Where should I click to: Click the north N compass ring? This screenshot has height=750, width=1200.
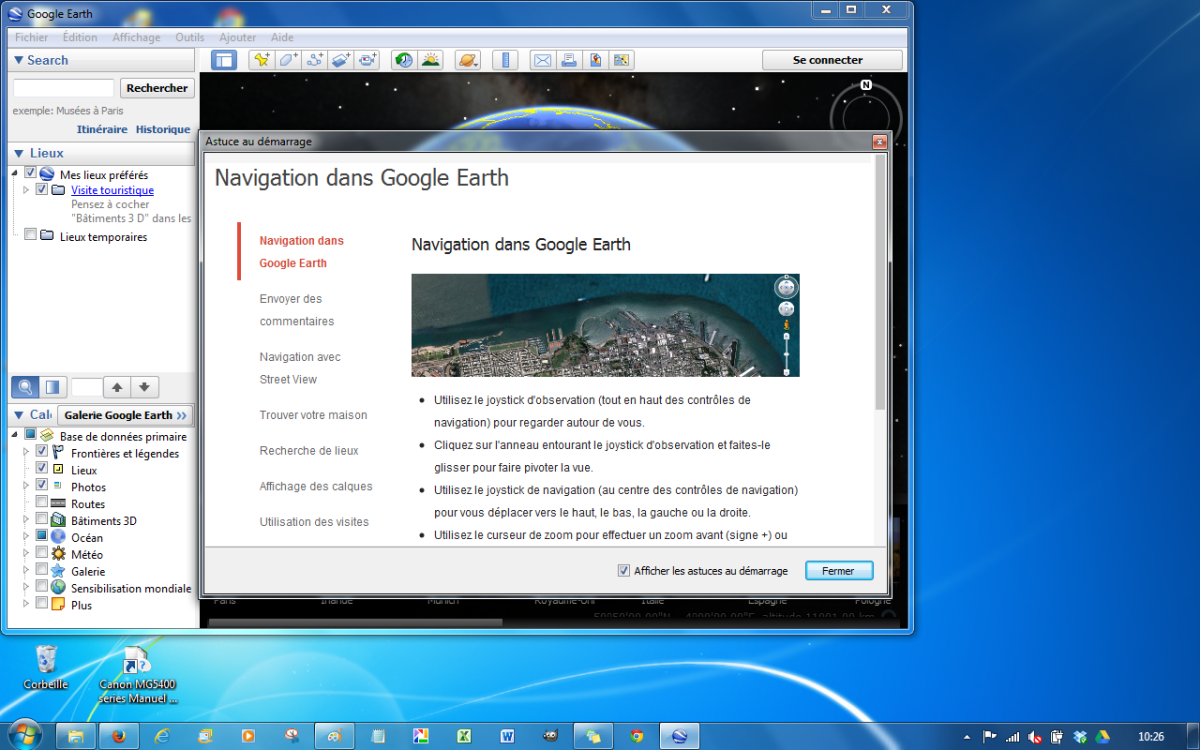tap(866, 86)
